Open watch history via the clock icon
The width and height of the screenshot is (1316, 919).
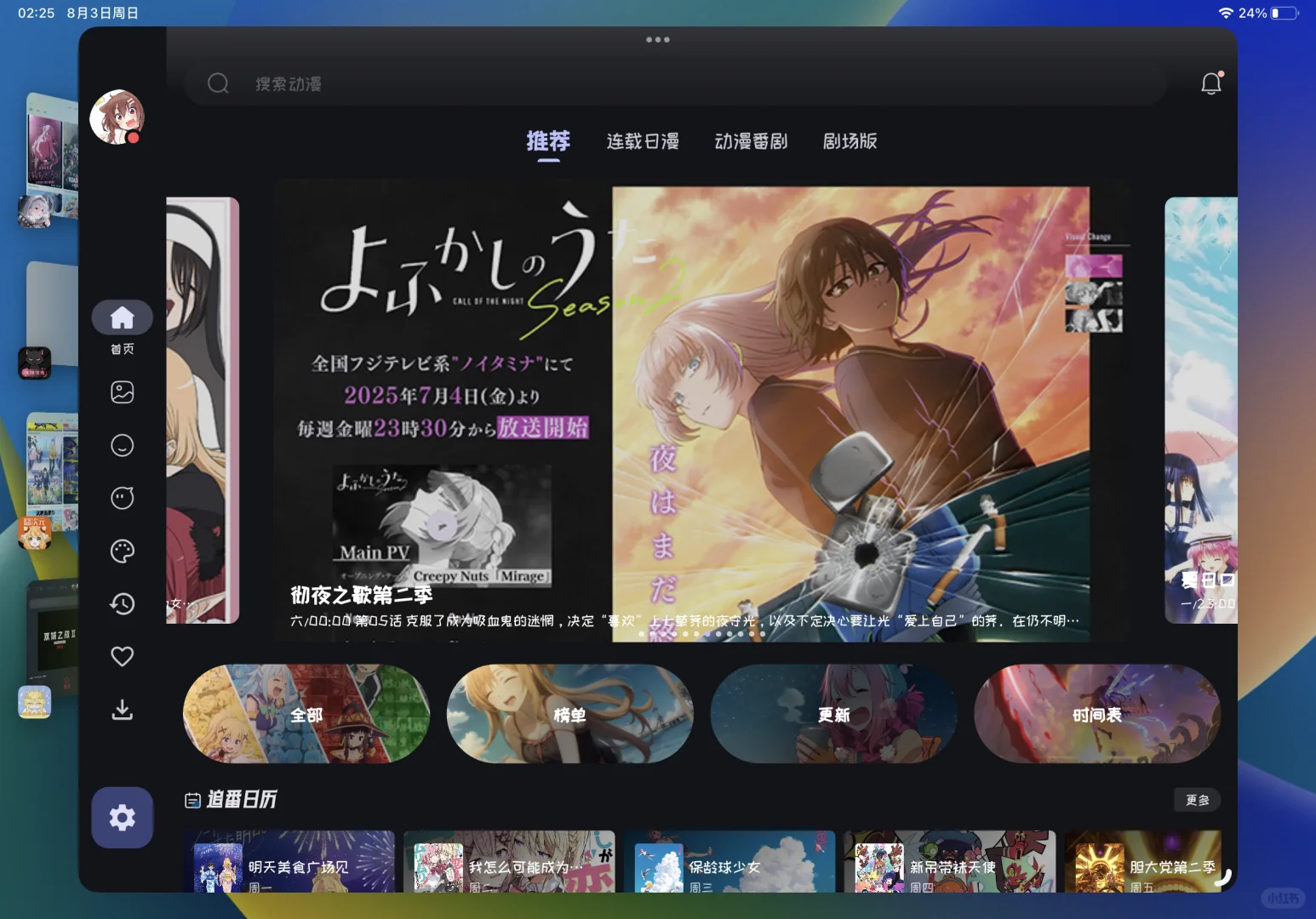[x=122, y=603]
